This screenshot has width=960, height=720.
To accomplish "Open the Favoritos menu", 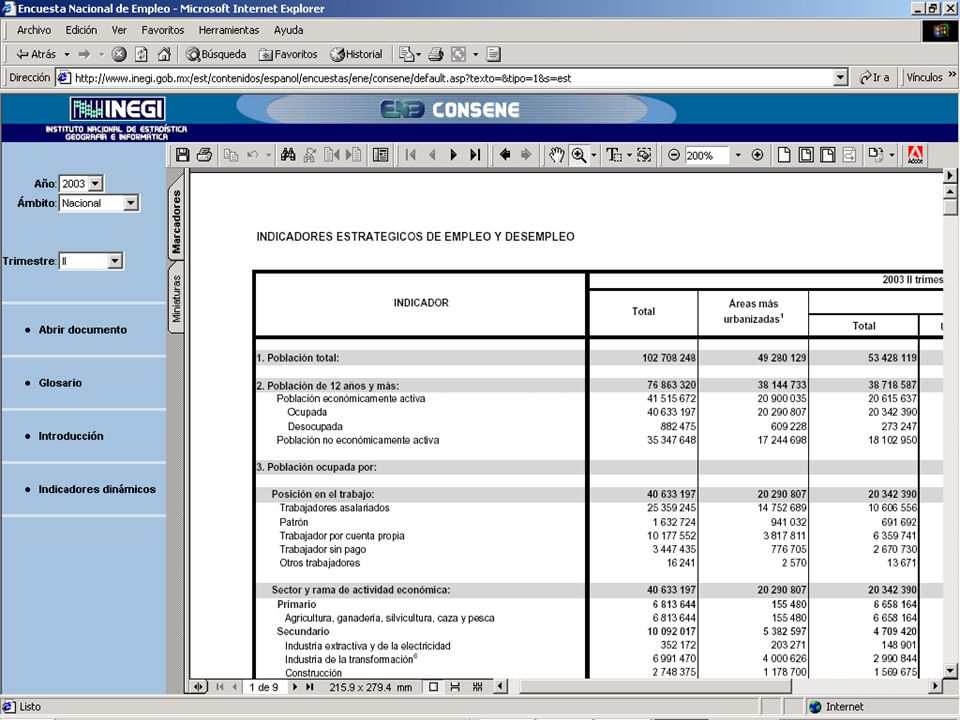I will point(162,30).
